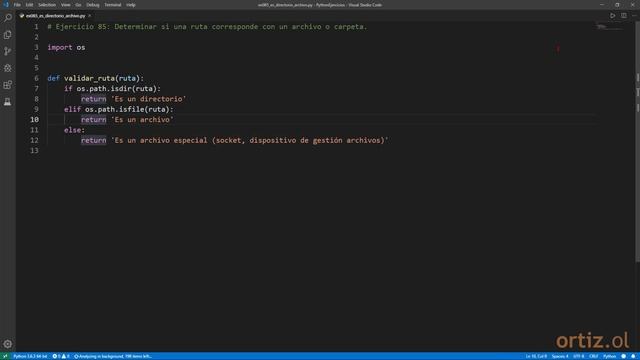Screen dimensions: 640x360
Task: Open the Debug view icon
Action: click(x=7, y=68)
